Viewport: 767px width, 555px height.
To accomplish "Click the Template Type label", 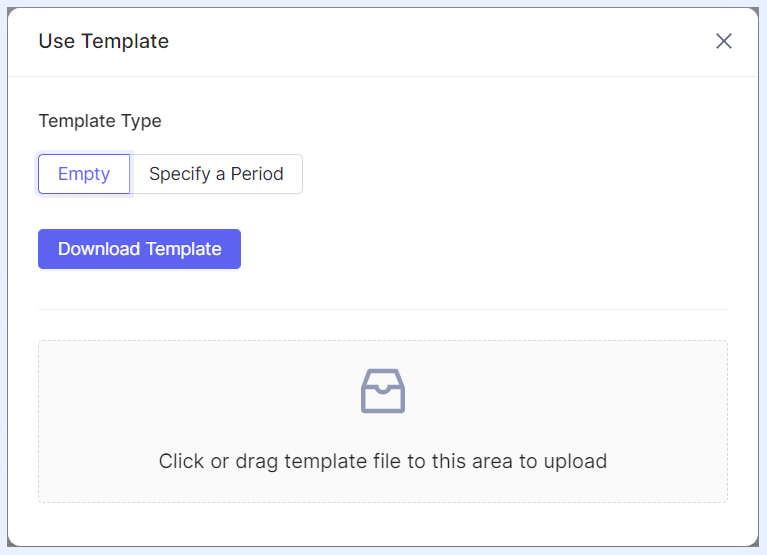I will [100, 121].
